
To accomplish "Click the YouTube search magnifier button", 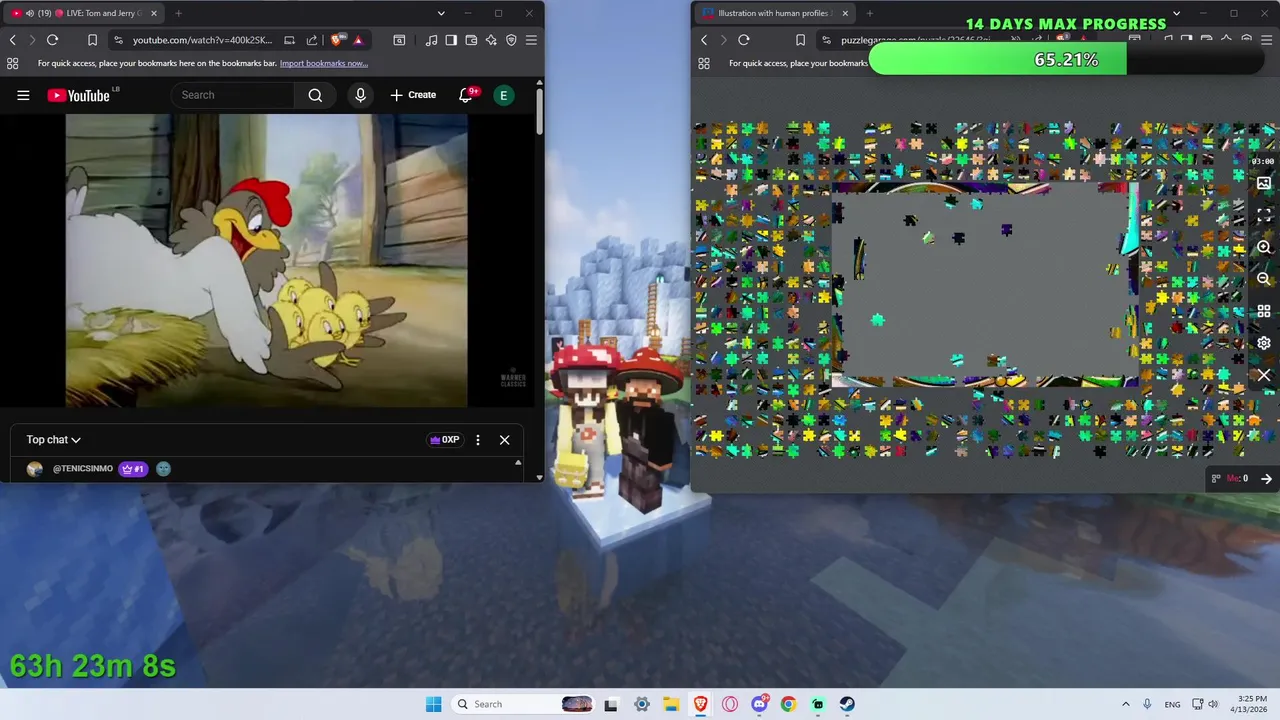I will [x=315, y=95].
